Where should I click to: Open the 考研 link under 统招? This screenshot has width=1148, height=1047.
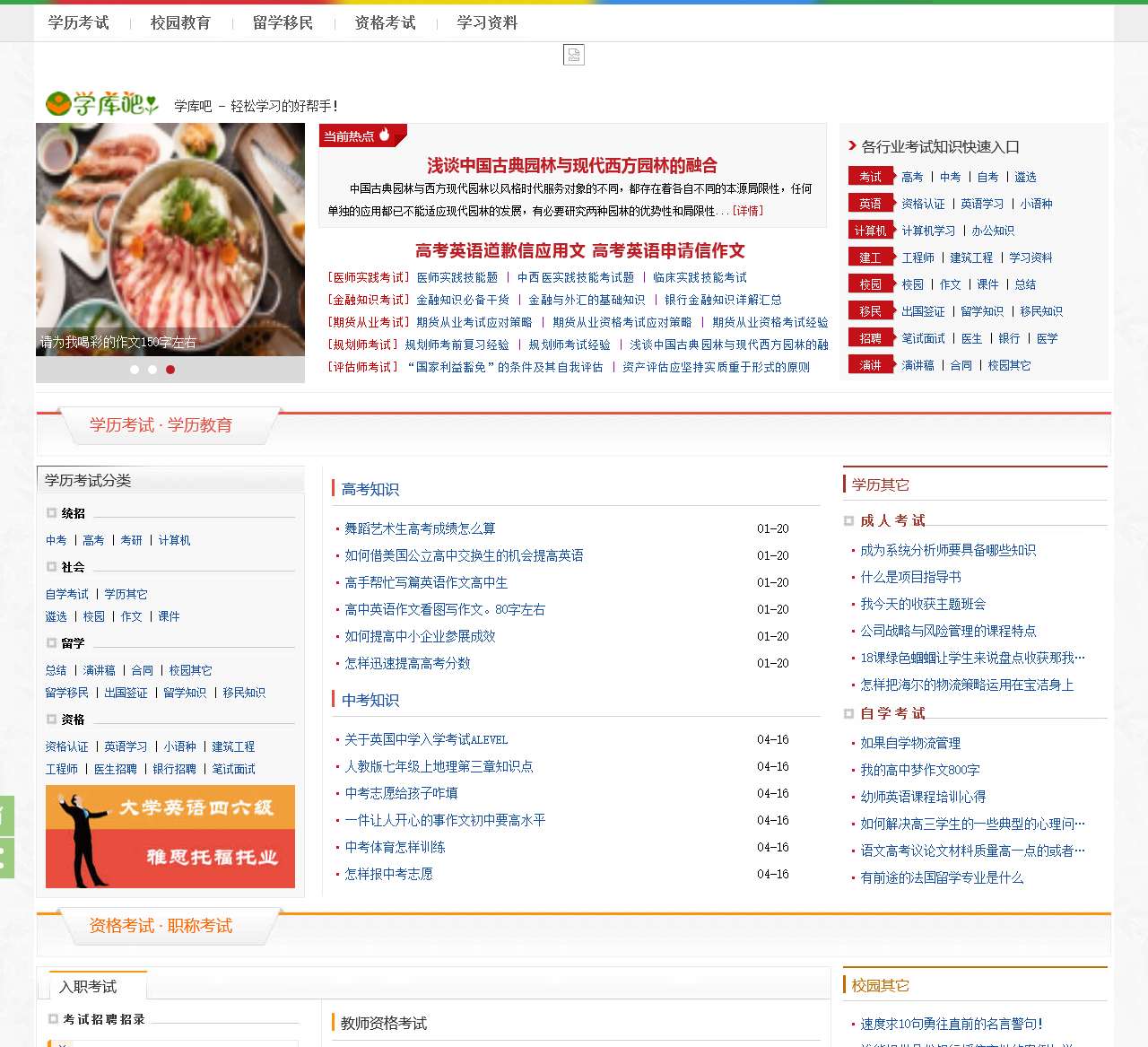point(131,540)
